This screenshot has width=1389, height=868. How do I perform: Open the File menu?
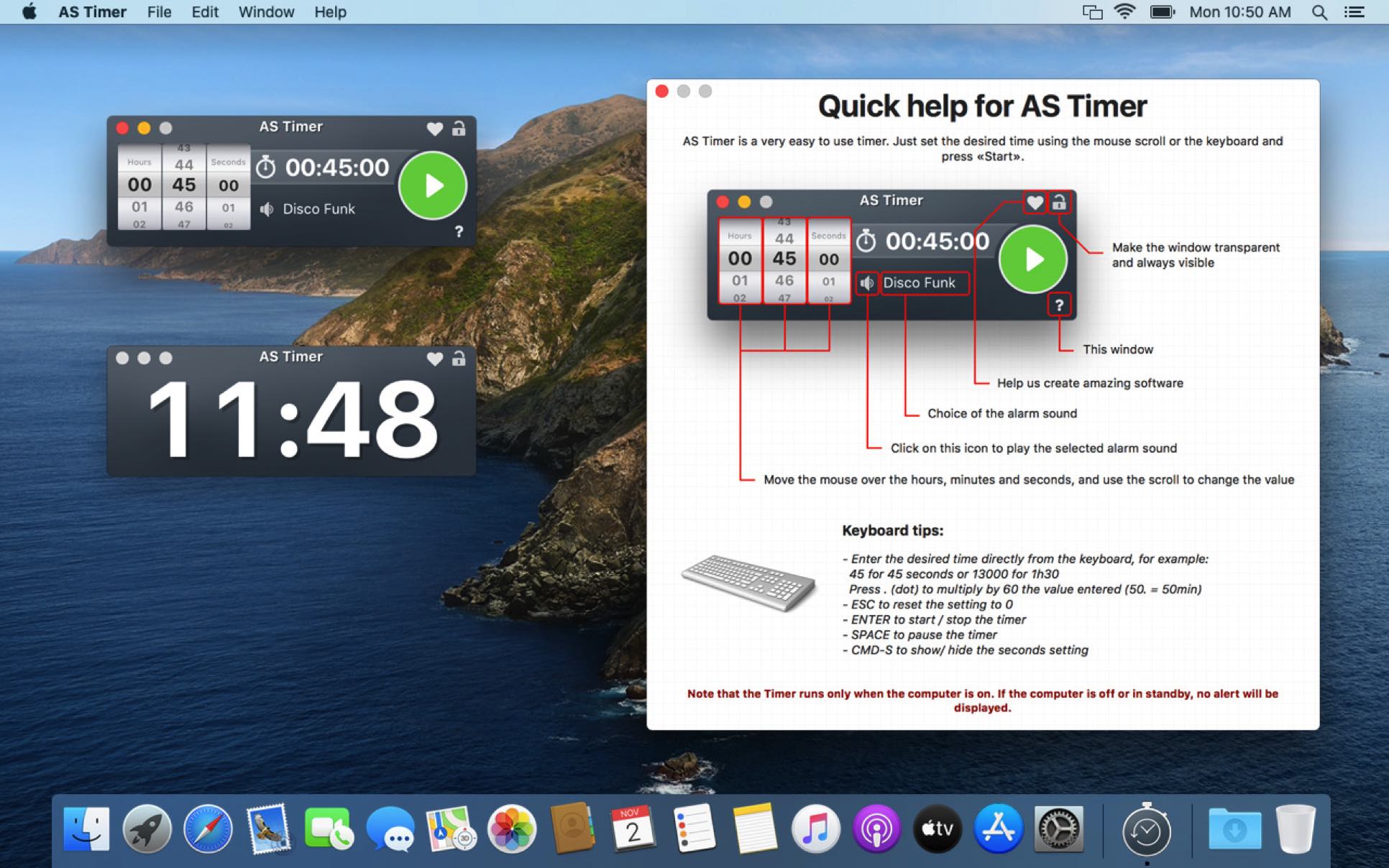(159, 12)
